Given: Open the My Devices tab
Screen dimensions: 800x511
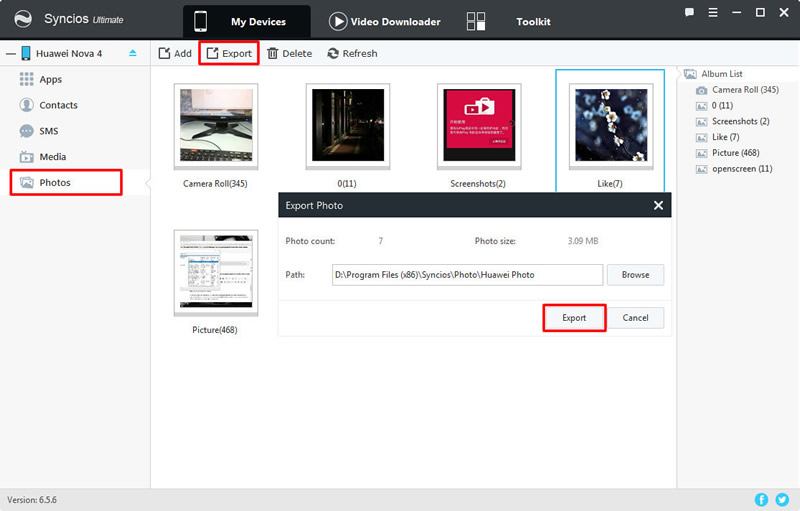Looking at the screenshot, I should [x=246, y=21].
